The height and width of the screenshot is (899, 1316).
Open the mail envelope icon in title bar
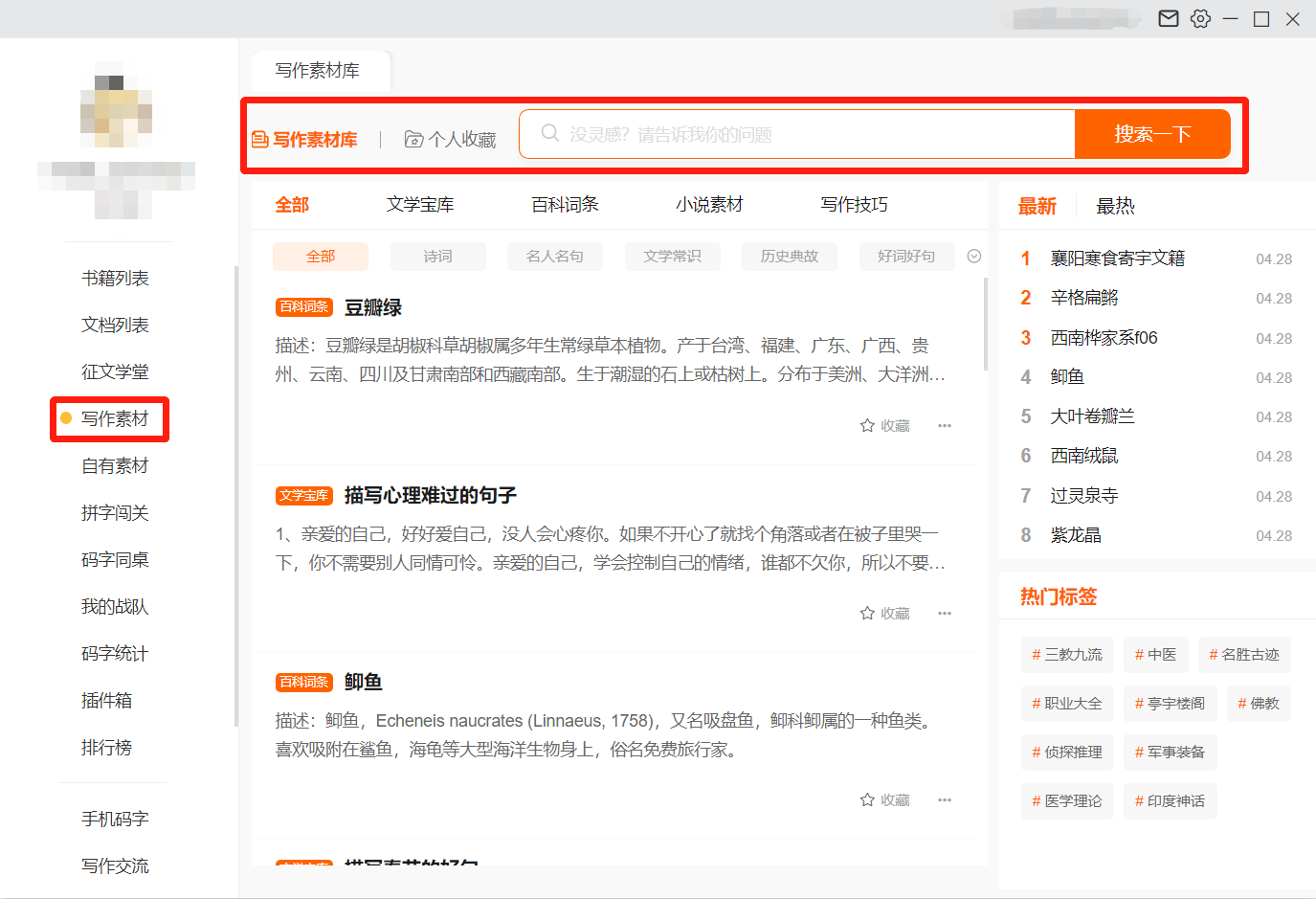tap(1169, 18)
